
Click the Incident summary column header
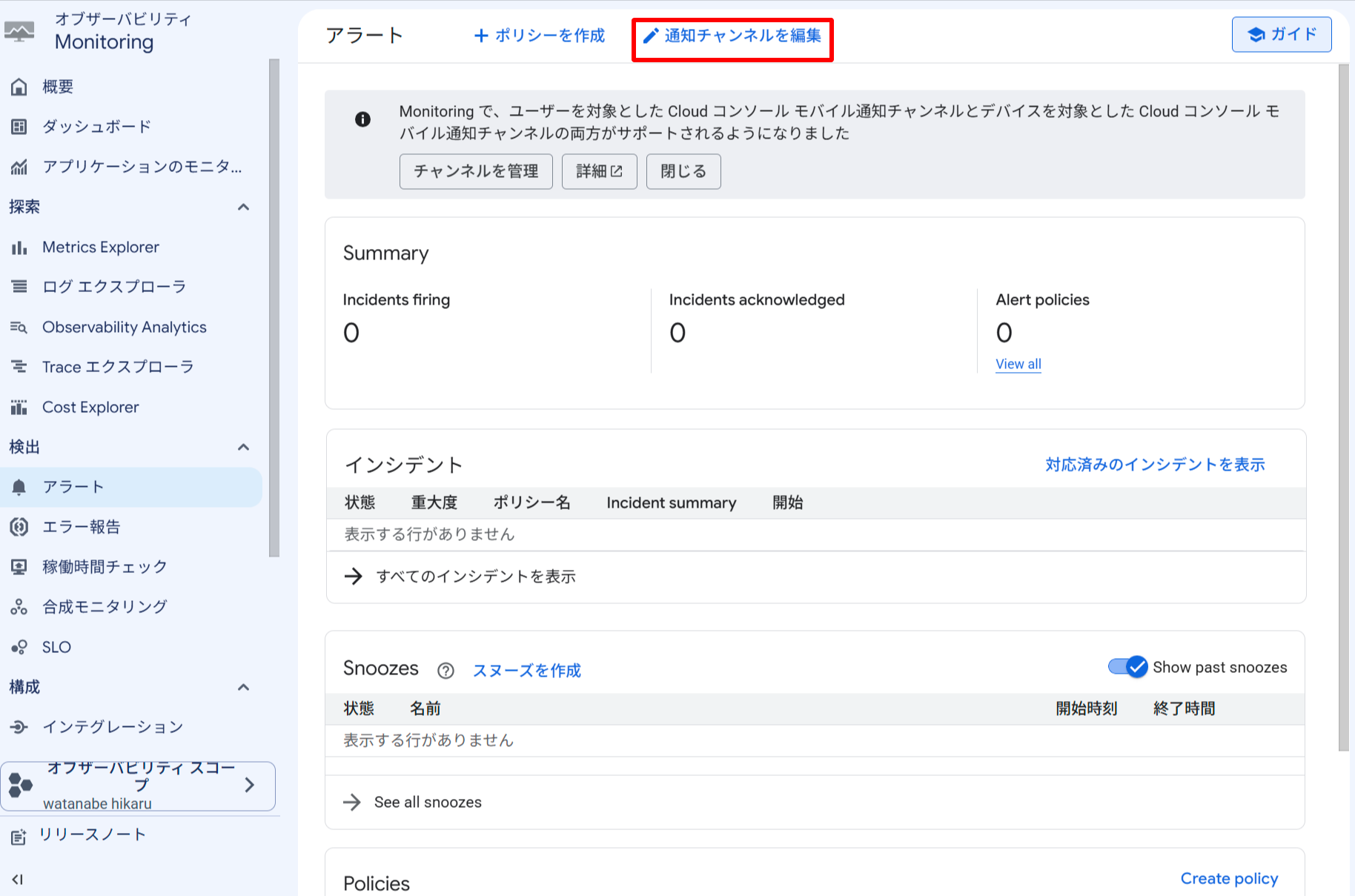click(x=672, y=502)
